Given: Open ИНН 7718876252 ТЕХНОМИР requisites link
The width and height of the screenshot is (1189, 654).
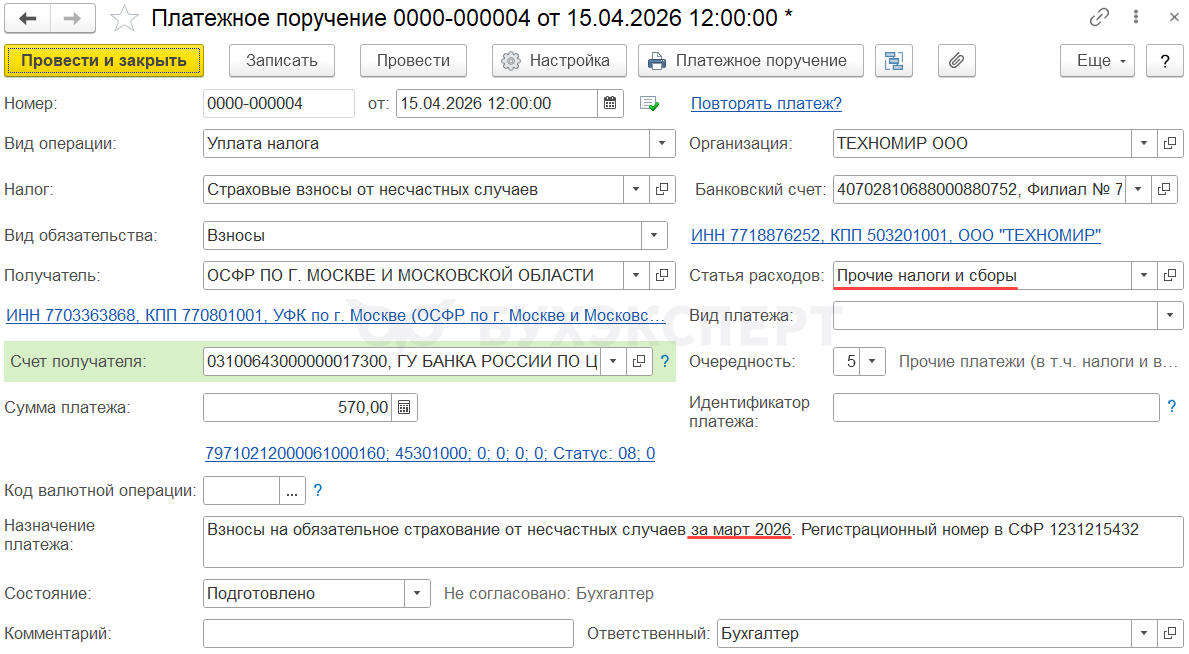Looking at the screenshot, I should [x=896, y=236].
